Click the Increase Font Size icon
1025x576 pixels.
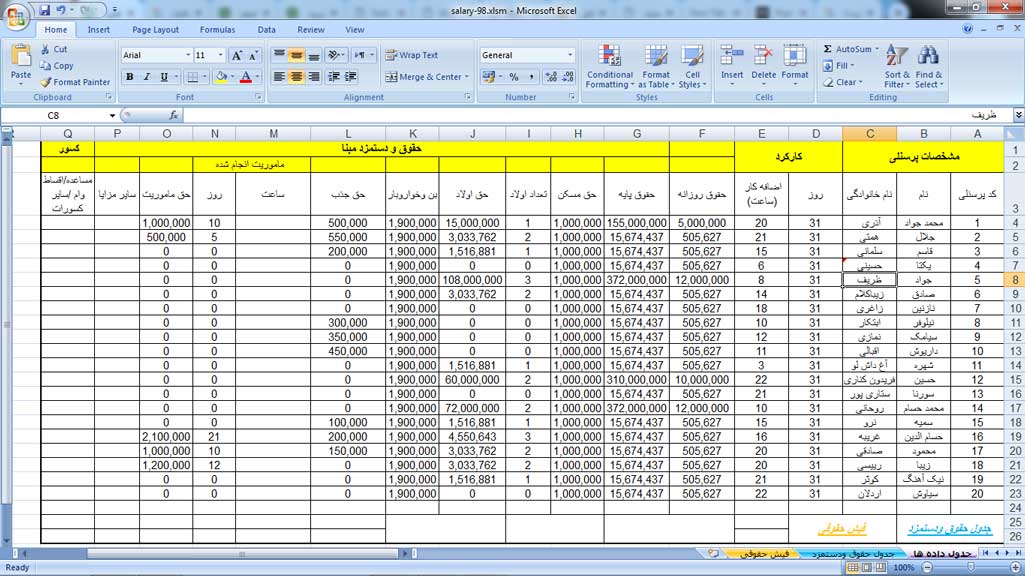point(236,56)
